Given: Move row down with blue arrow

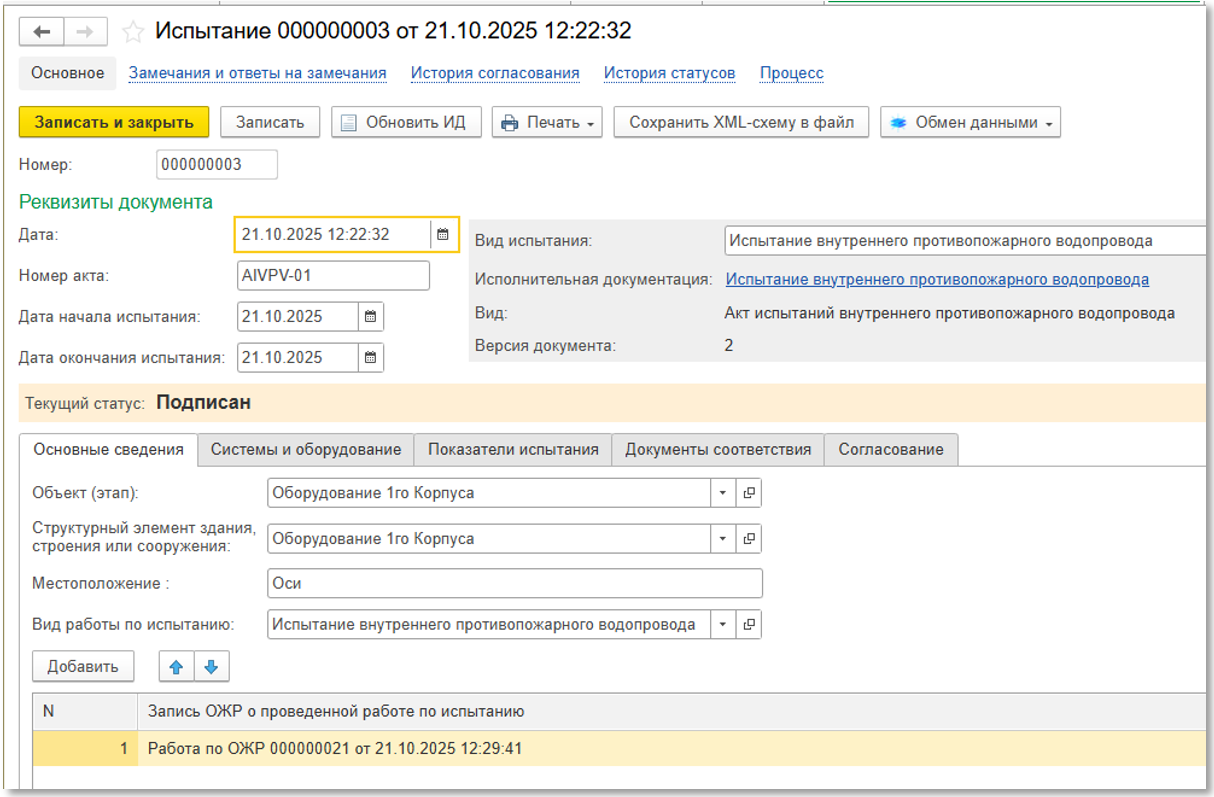Looking at the screenshot, I should pos(211,667).
